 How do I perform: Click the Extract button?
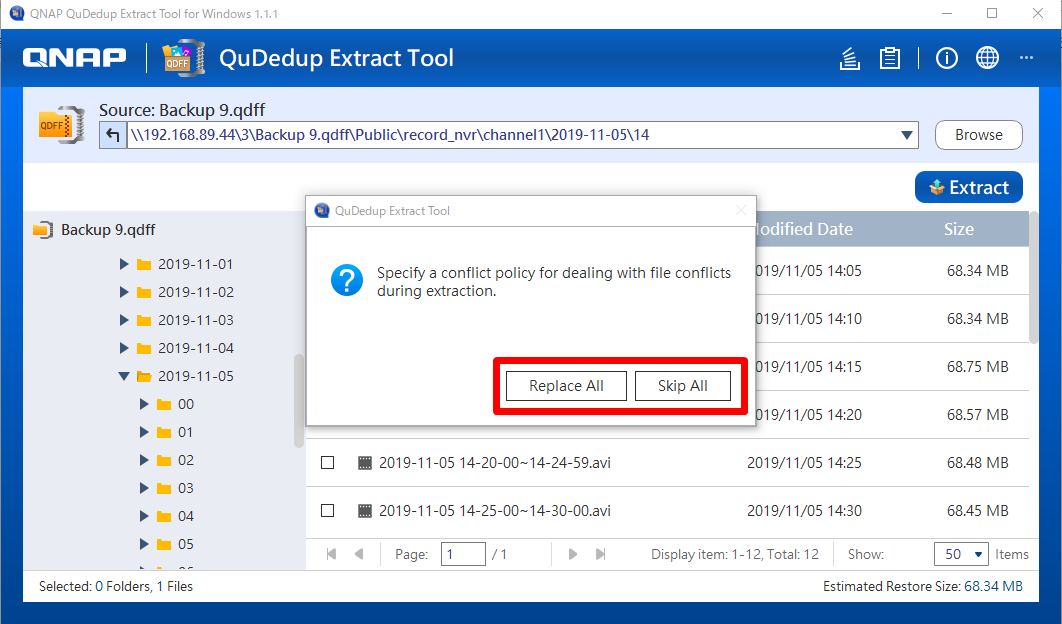point(969,187)
